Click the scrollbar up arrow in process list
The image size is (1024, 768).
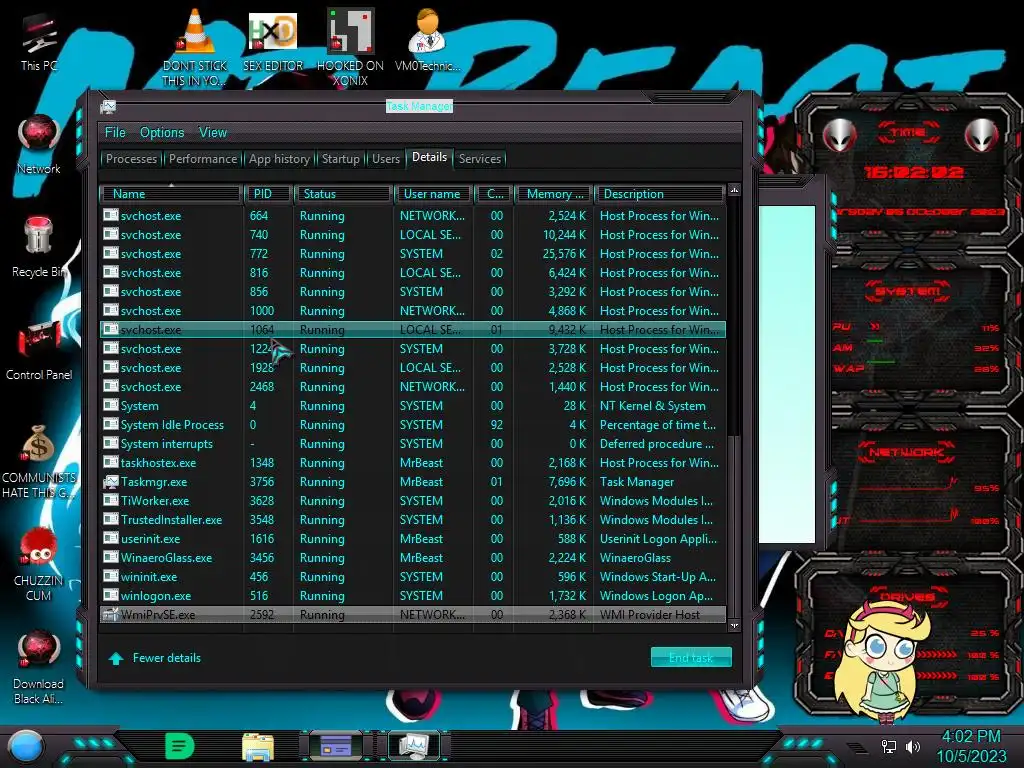[x=734, y=190]
